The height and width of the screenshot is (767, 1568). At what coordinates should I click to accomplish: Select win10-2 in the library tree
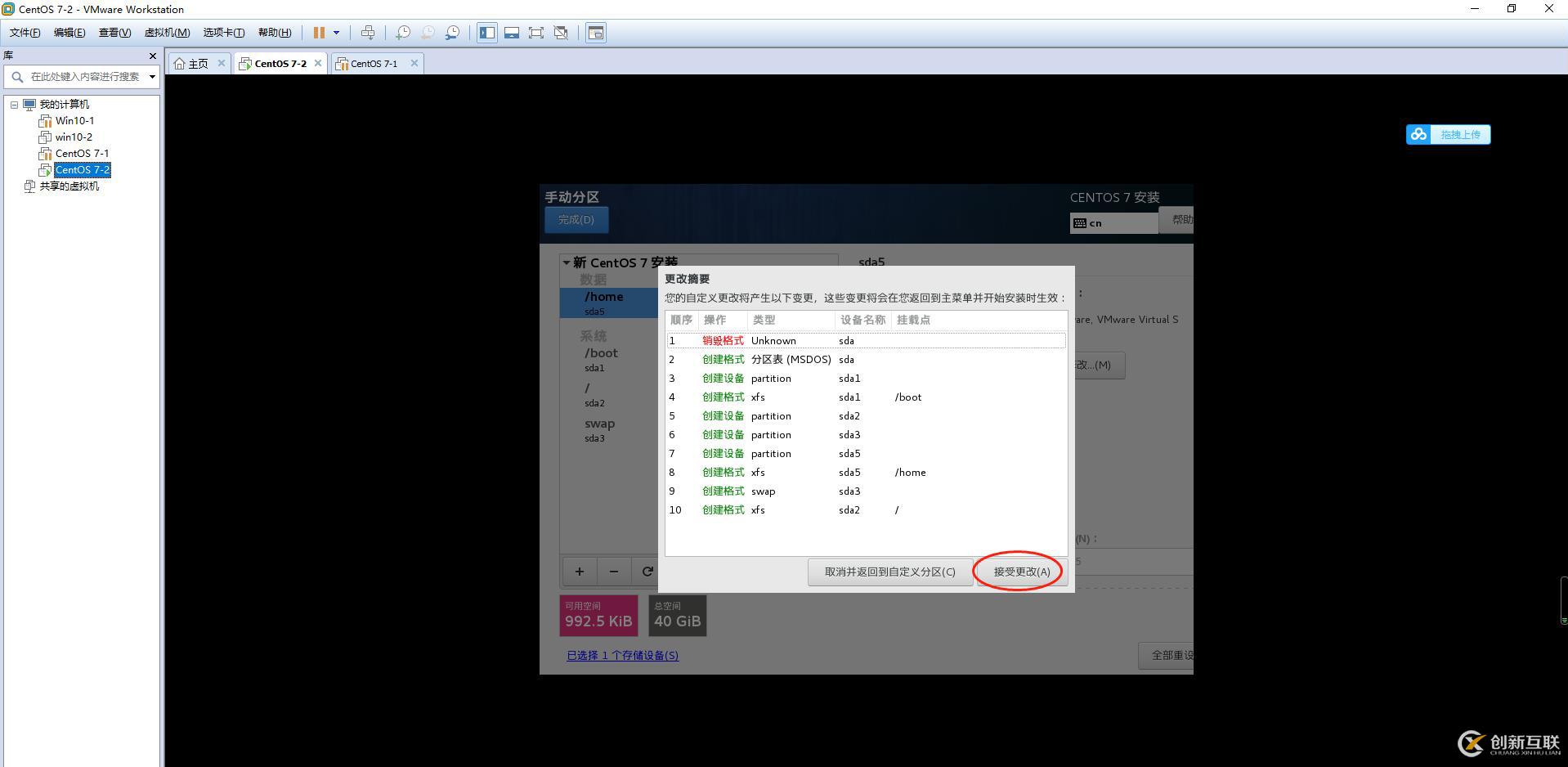74,137
